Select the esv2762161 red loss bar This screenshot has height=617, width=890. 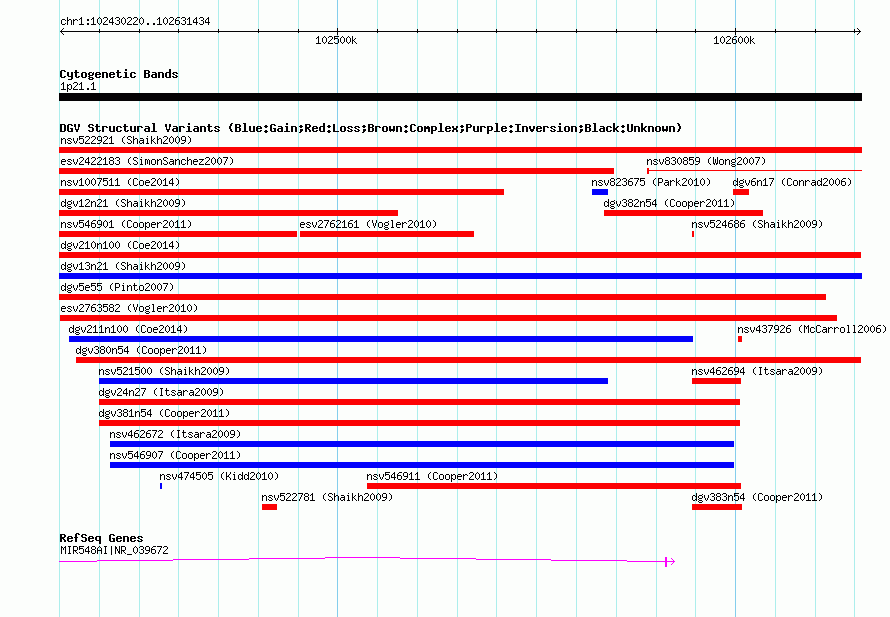coord(387,234)
